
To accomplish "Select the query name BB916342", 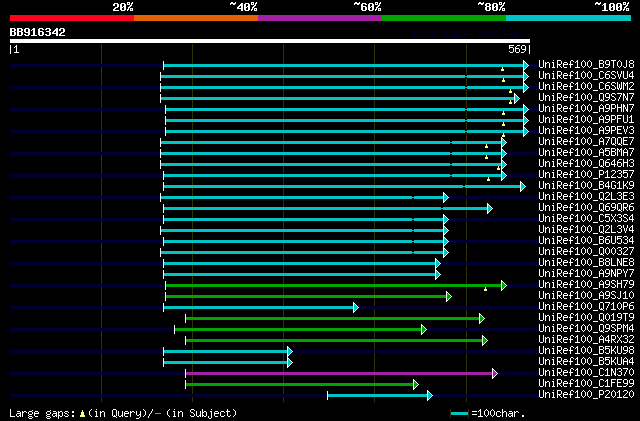I will click(38, 32).
